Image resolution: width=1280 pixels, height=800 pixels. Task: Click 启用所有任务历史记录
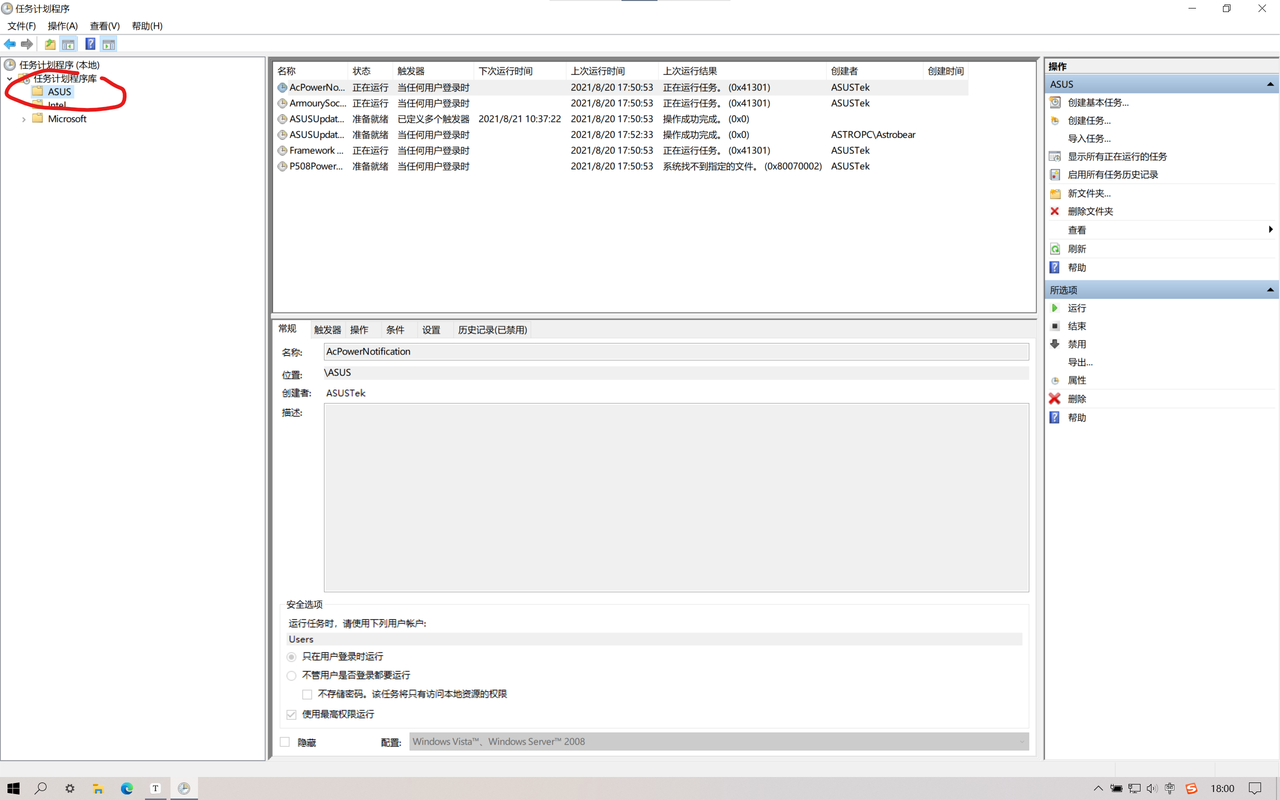[x=1113, y=174]
